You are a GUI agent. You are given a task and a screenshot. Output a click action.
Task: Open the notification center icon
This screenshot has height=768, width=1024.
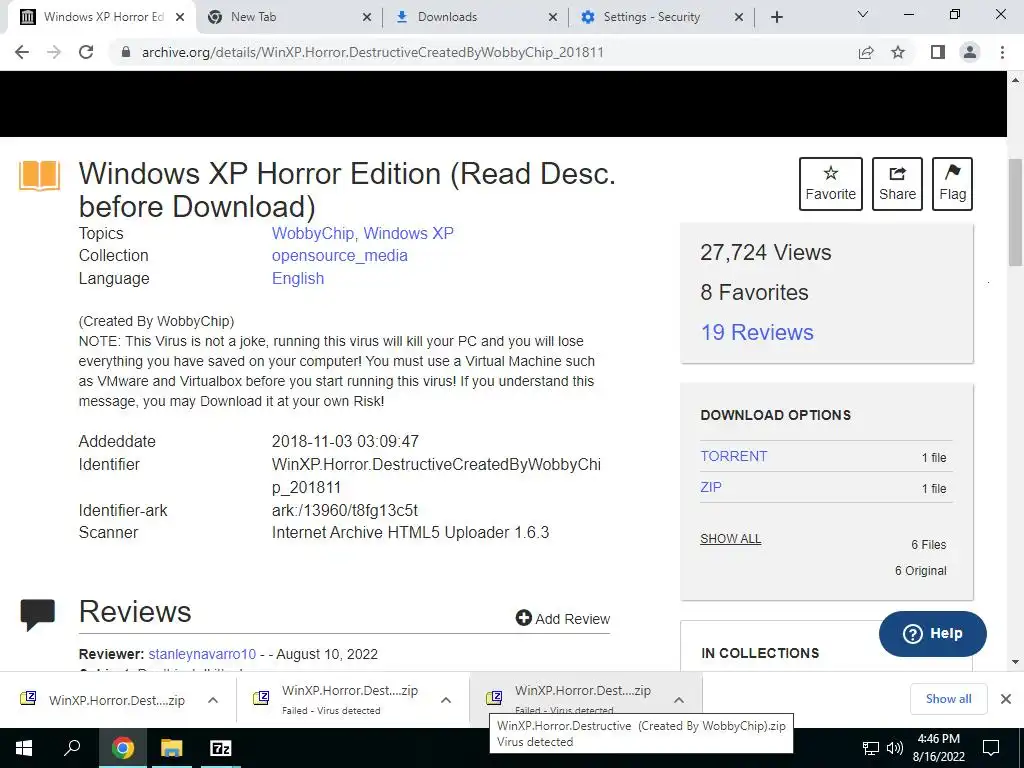[991, 748]
